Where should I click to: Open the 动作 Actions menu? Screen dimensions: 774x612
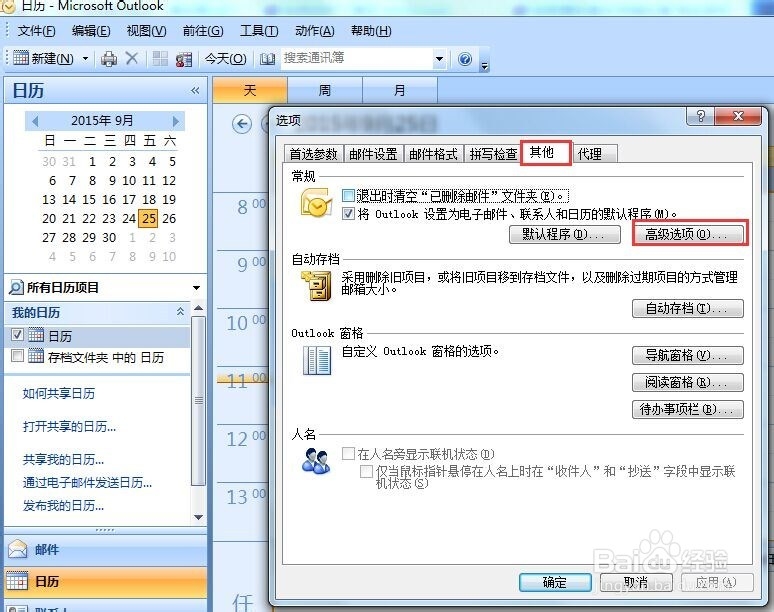pos(315,31)
